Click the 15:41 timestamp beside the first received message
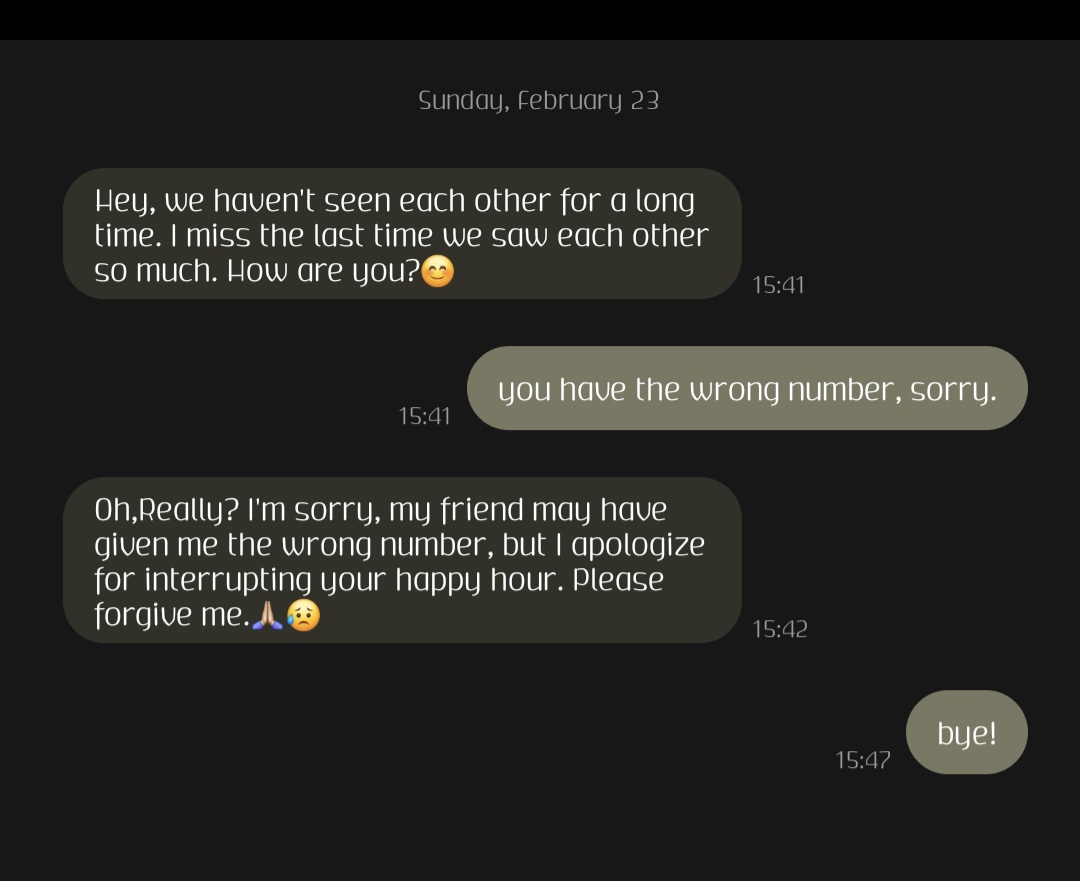The width and height of the screenshot is (1080, 881). [x=777, y=285]
